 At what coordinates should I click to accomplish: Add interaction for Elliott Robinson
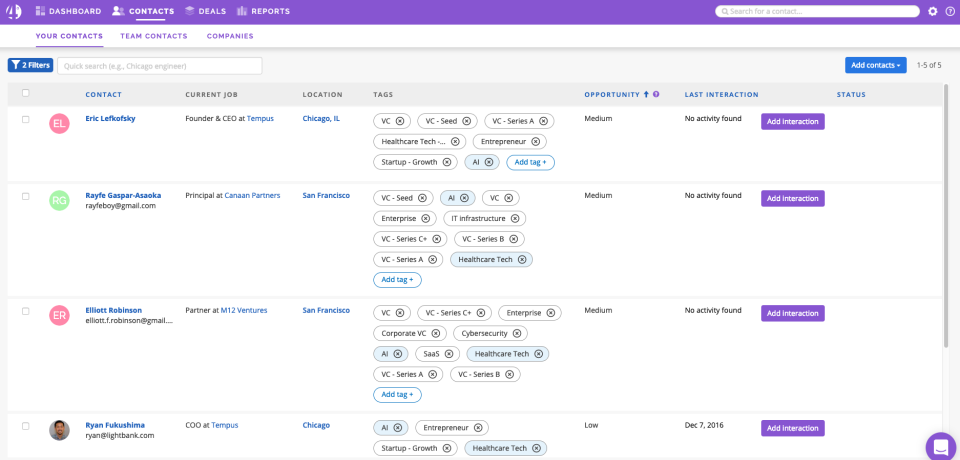click(x=793, y=313)
